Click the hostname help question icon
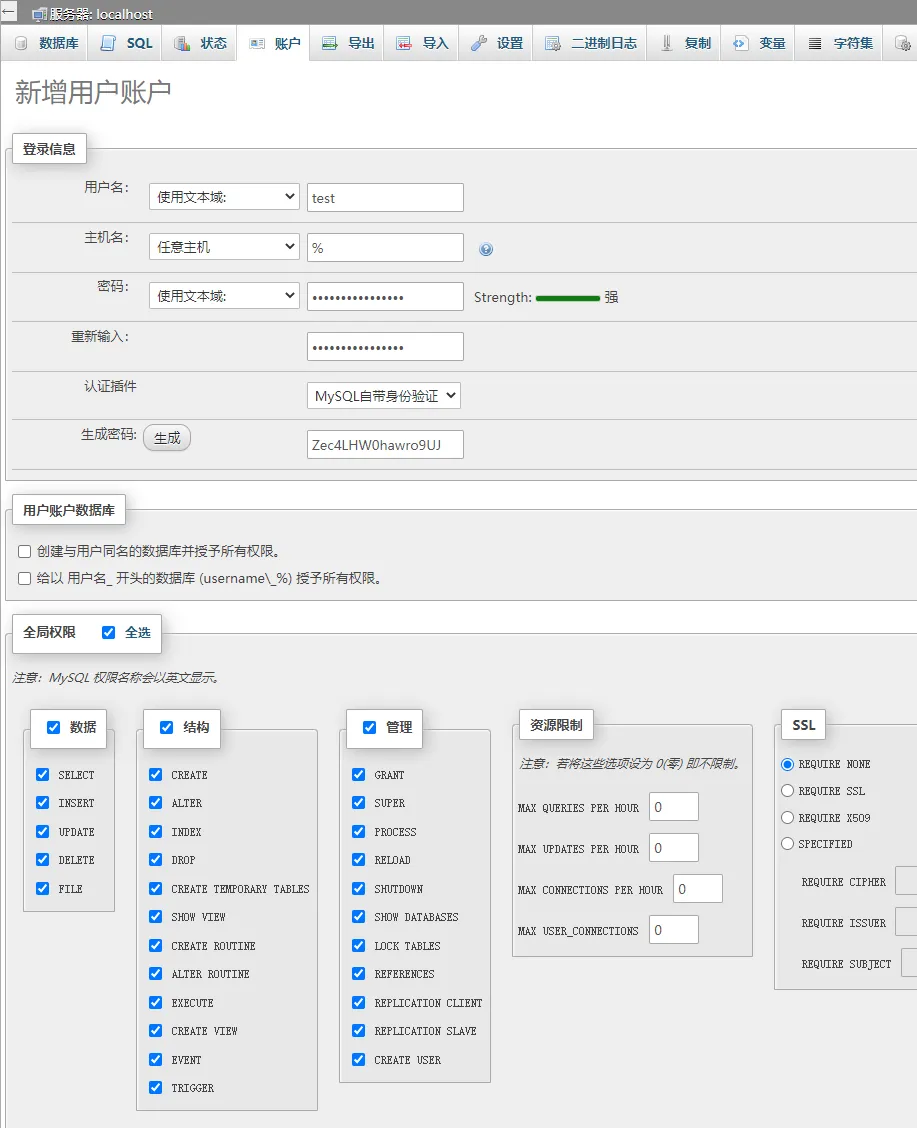The width and height of the screenshot is (917, 1128). (486, 249)
